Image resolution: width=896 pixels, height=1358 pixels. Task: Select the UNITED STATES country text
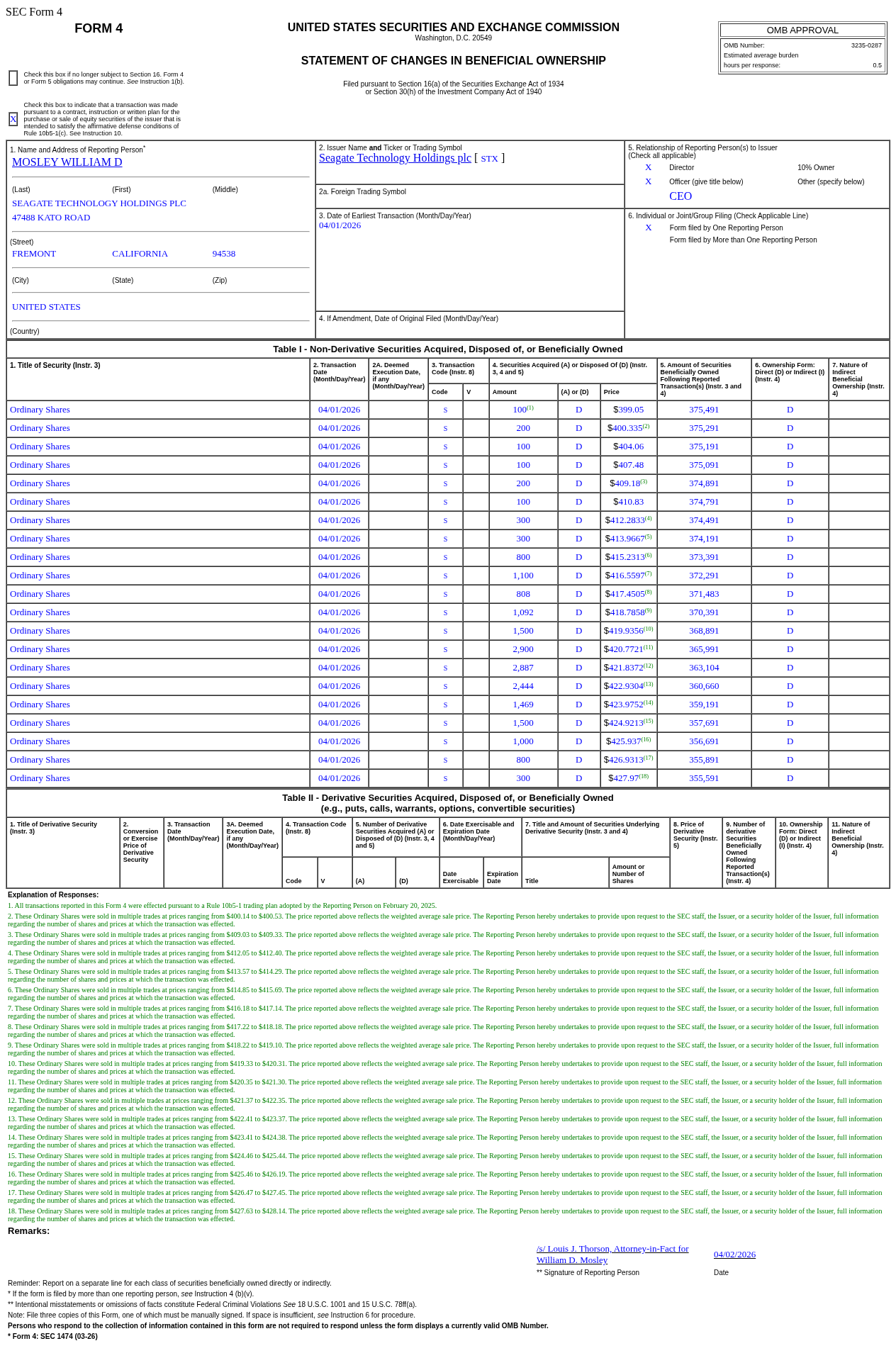pyautogui.click(x=46, y=307)
